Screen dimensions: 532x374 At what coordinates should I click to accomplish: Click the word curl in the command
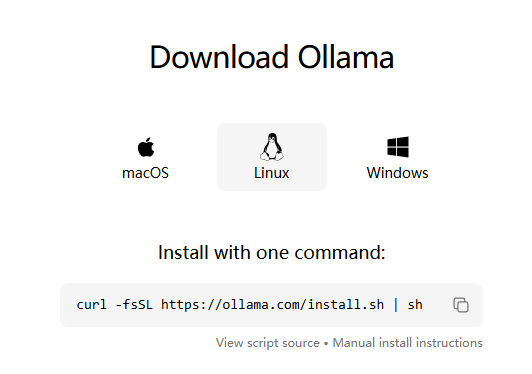pos(91,304)
